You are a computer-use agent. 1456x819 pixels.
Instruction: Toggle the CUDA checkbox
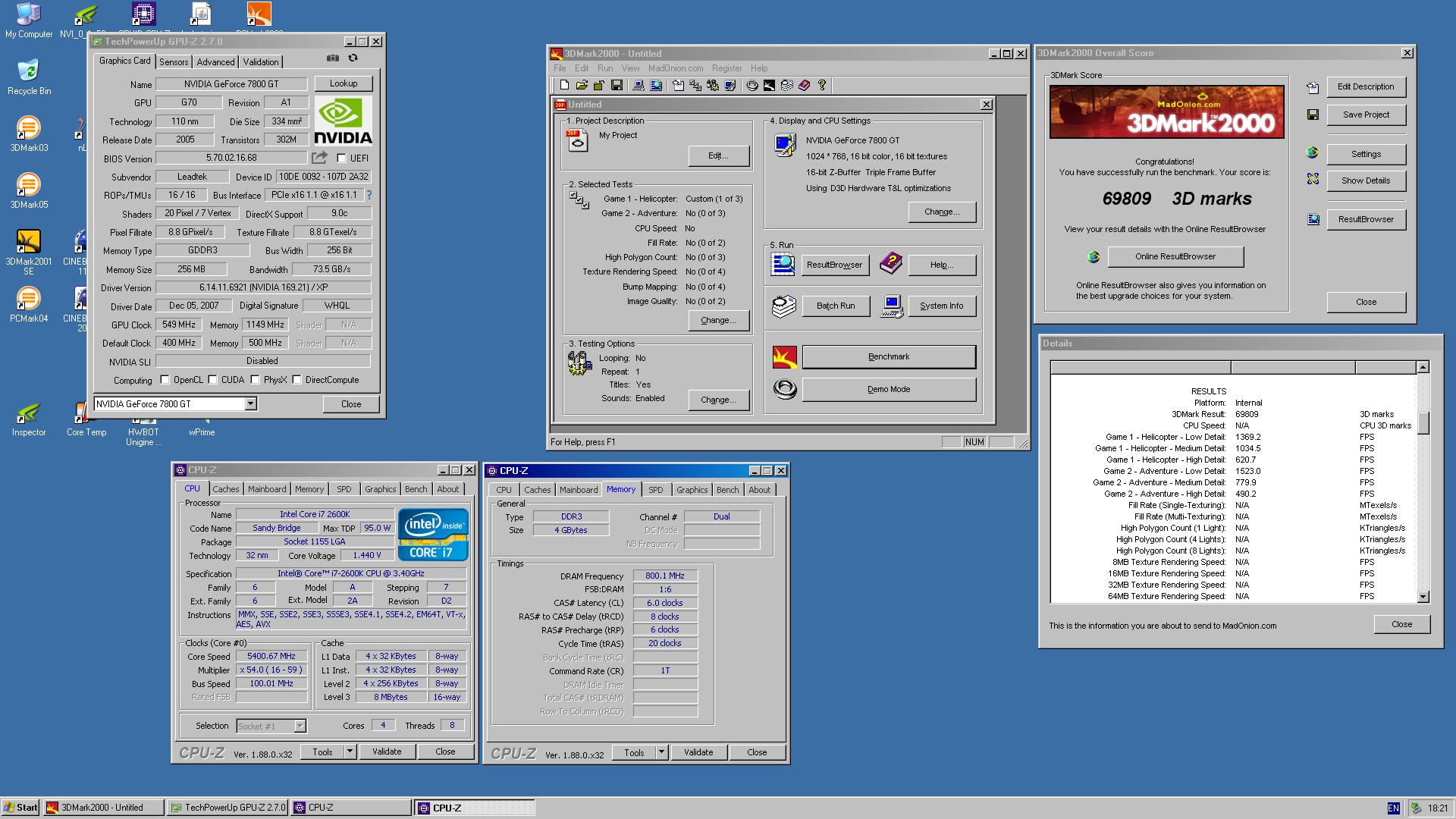(x=213, y=380)
